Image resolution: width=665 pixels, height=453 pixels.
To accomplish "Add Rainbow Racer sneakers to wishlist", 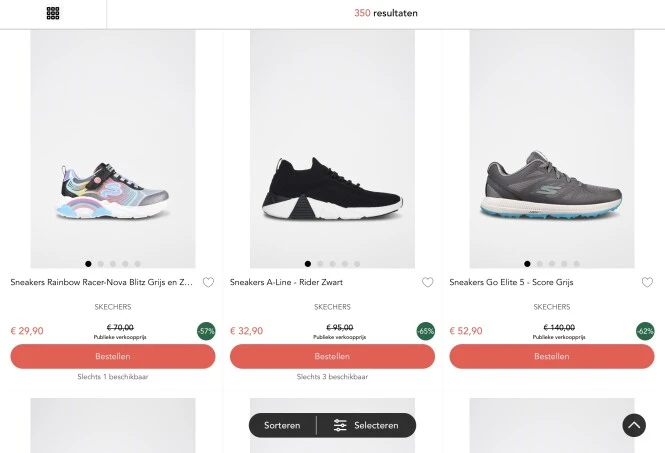I will [208, 282].
